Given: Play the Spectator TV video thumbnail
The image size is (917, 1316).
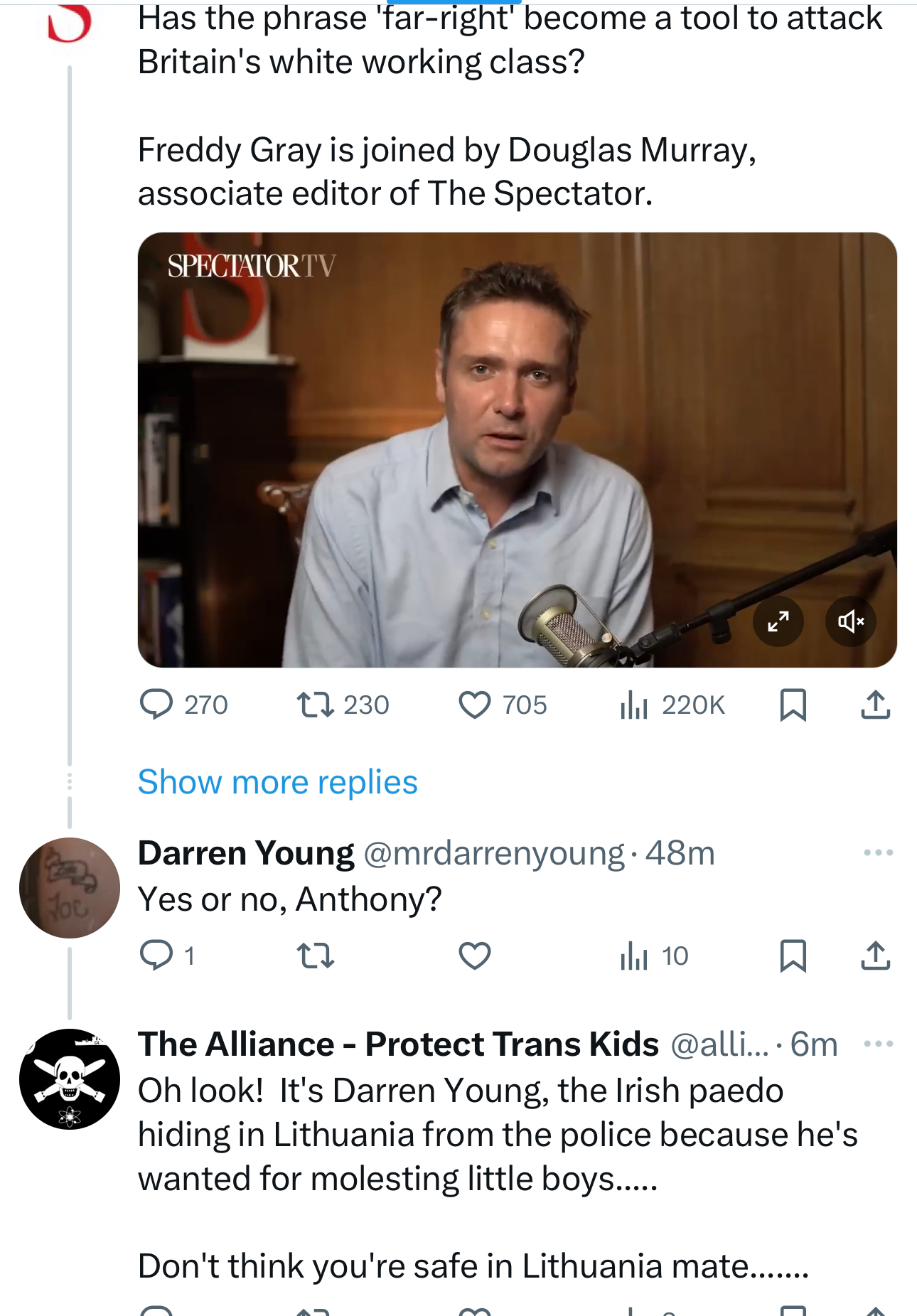Looking at the screenshot, I should 517,449.
